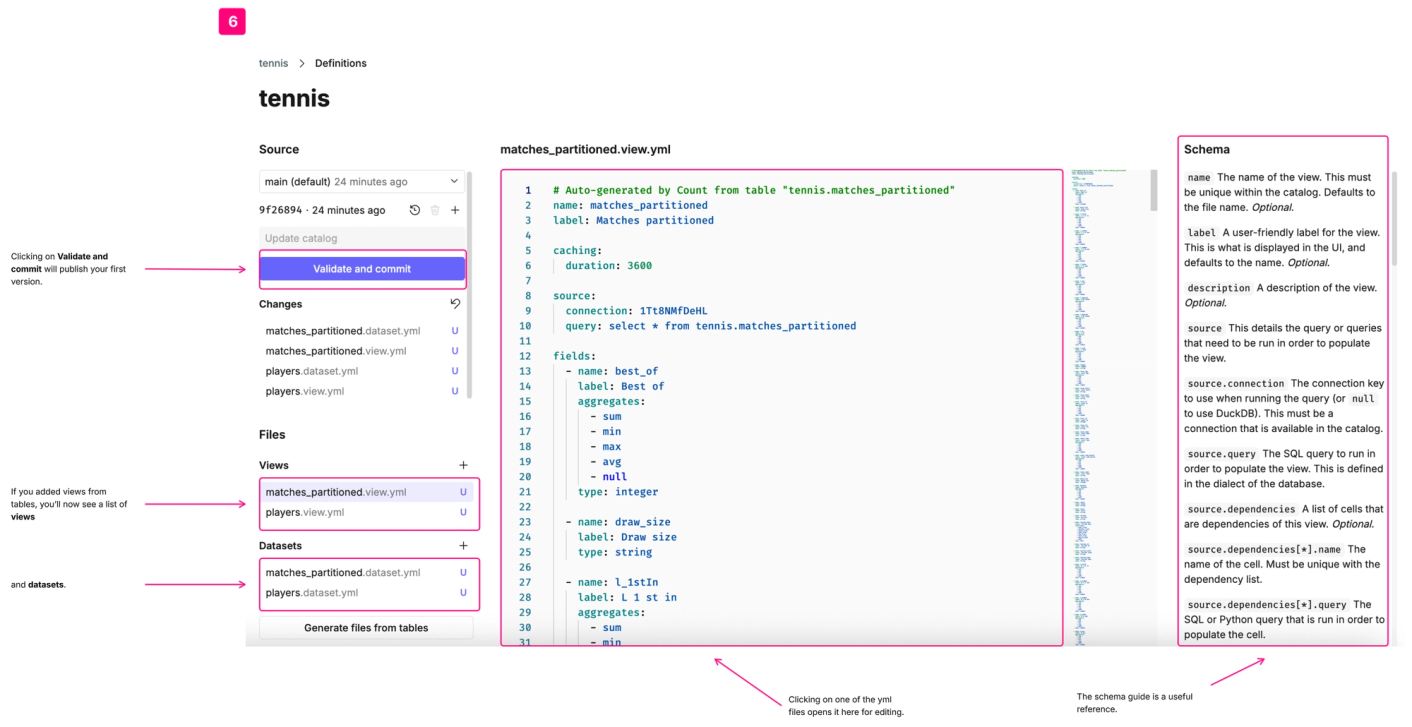
Task: Add a new dataset with the Datasets plus
Action: 463,546
